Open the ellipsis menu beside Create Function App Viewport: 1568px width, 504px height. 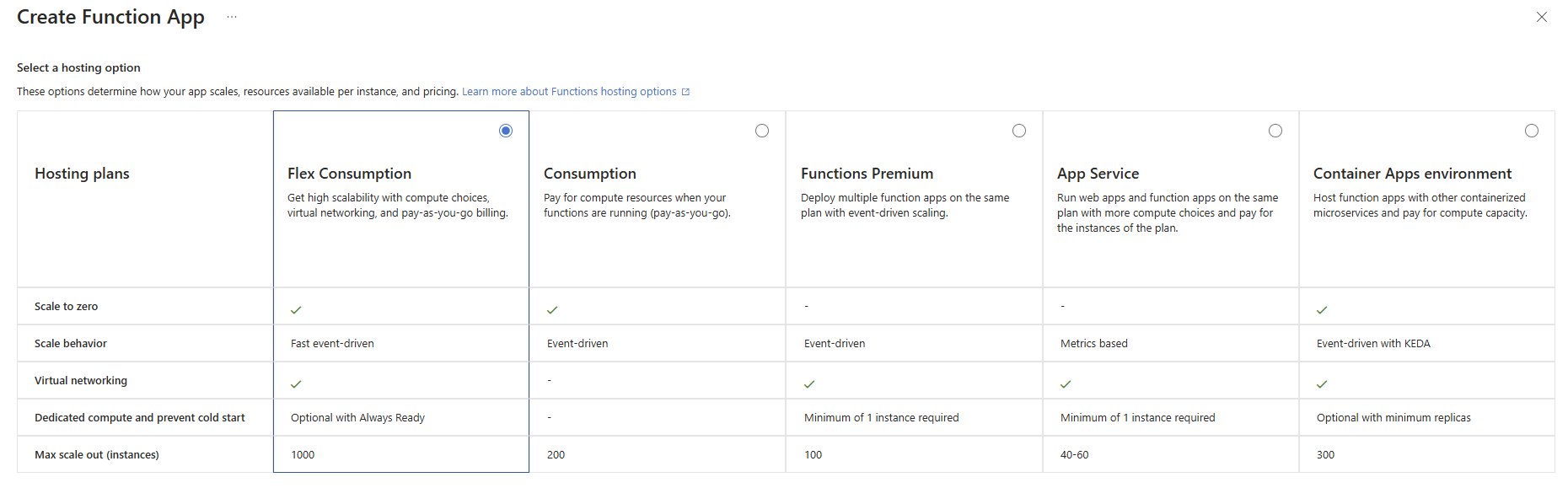[232, 17]
